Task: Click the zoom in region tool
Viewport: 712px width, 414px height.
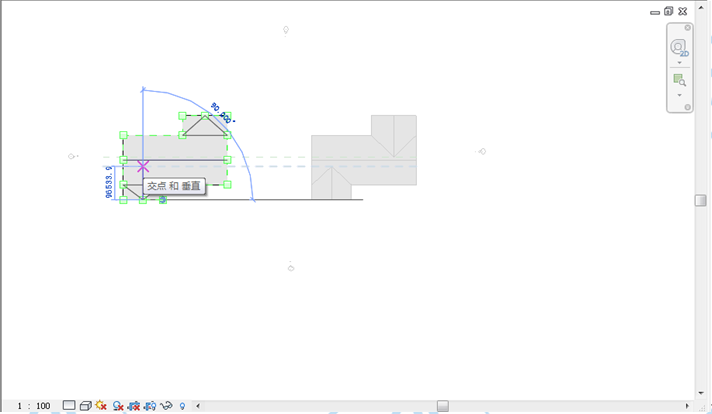Action: 680,81
